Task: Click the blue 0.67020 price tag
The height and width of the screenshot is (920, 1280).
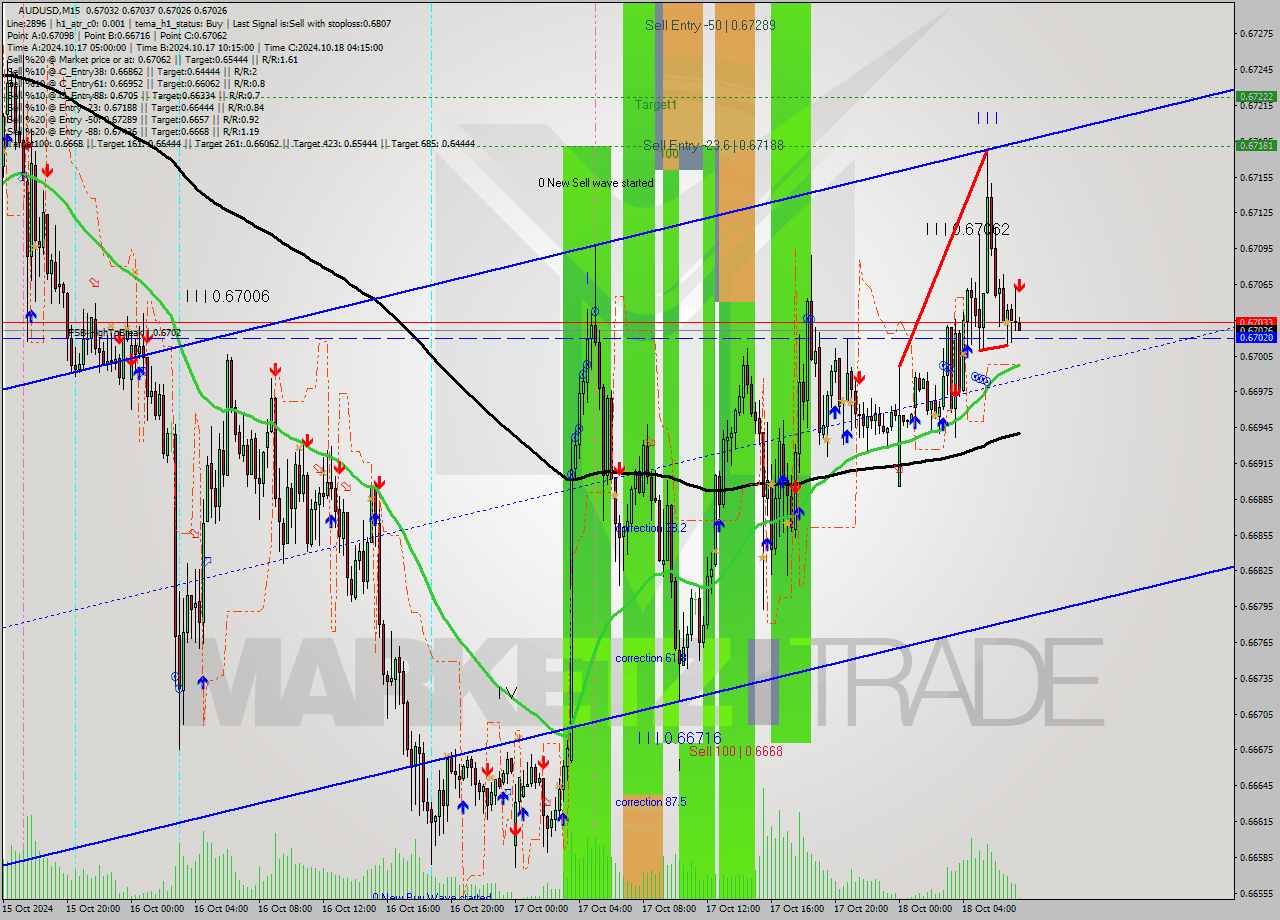Action: tap(1256, 338)
